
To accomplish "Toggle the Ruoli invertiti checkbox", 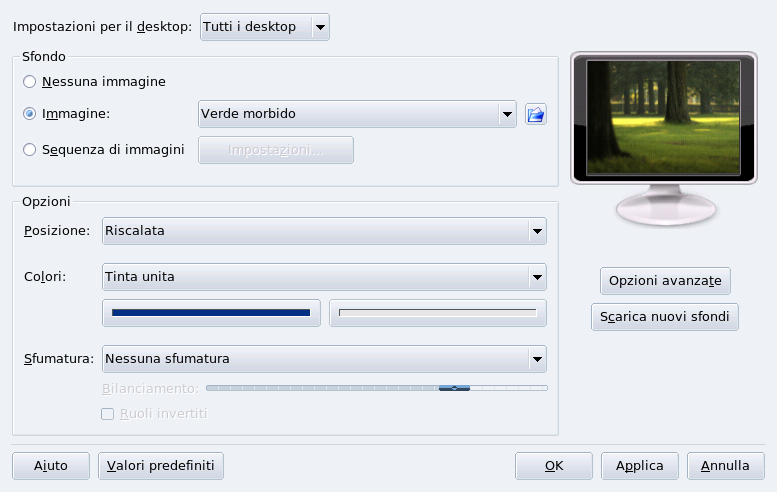I will click(x=108, y=413).
